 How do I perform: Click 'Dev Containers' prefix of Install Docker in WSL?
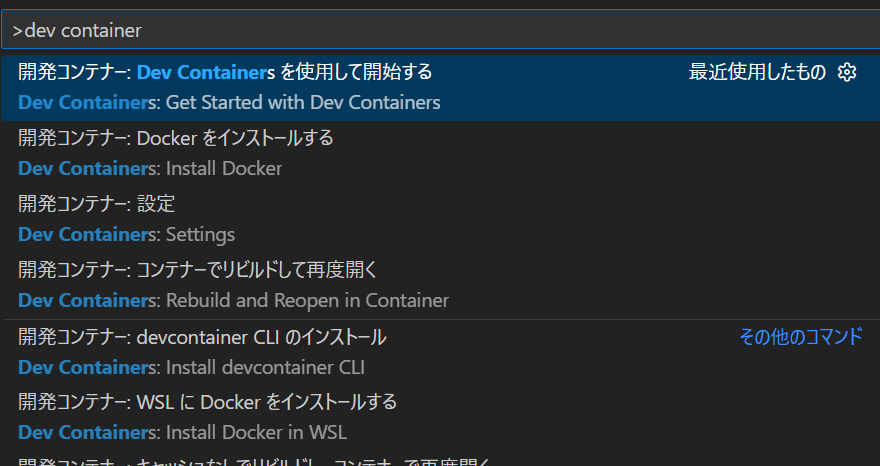point(86,432)
